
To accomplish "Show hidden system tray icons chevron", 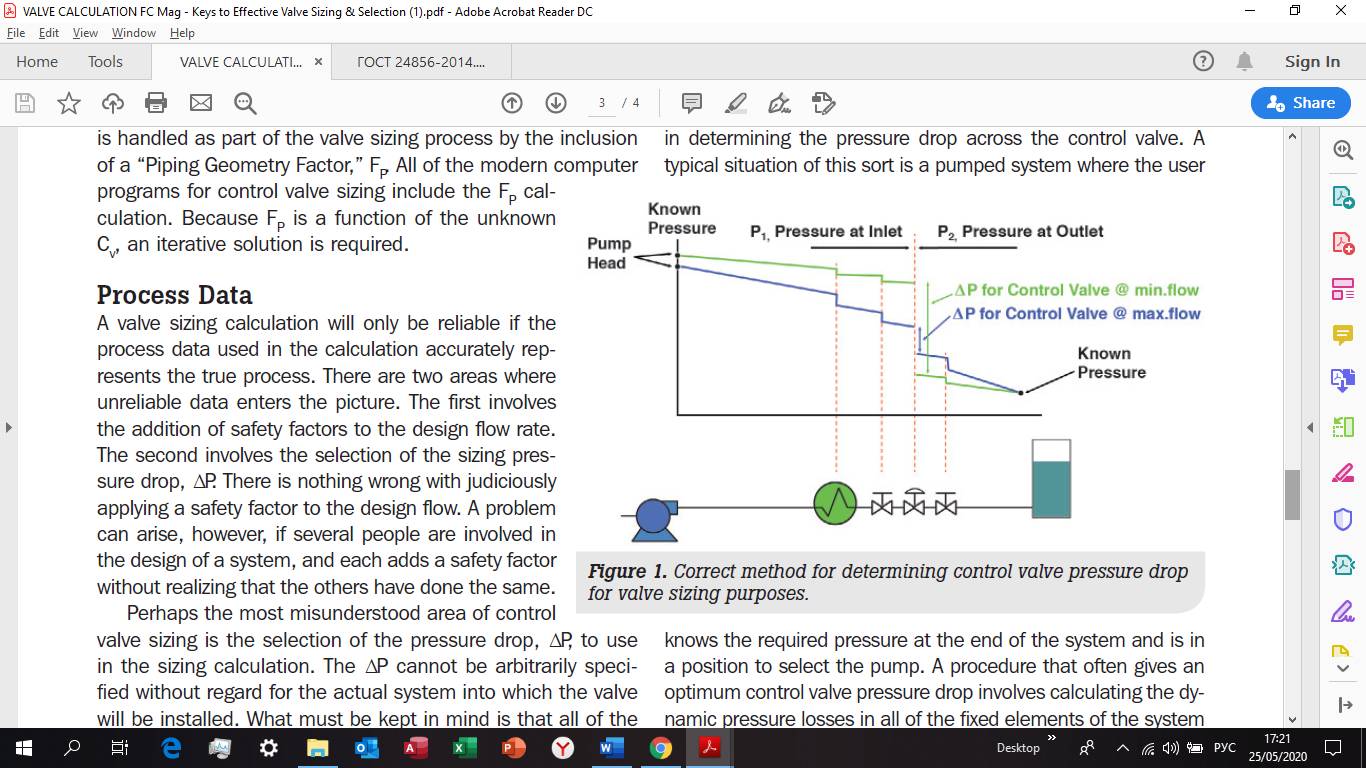I will pos(1122,747).
